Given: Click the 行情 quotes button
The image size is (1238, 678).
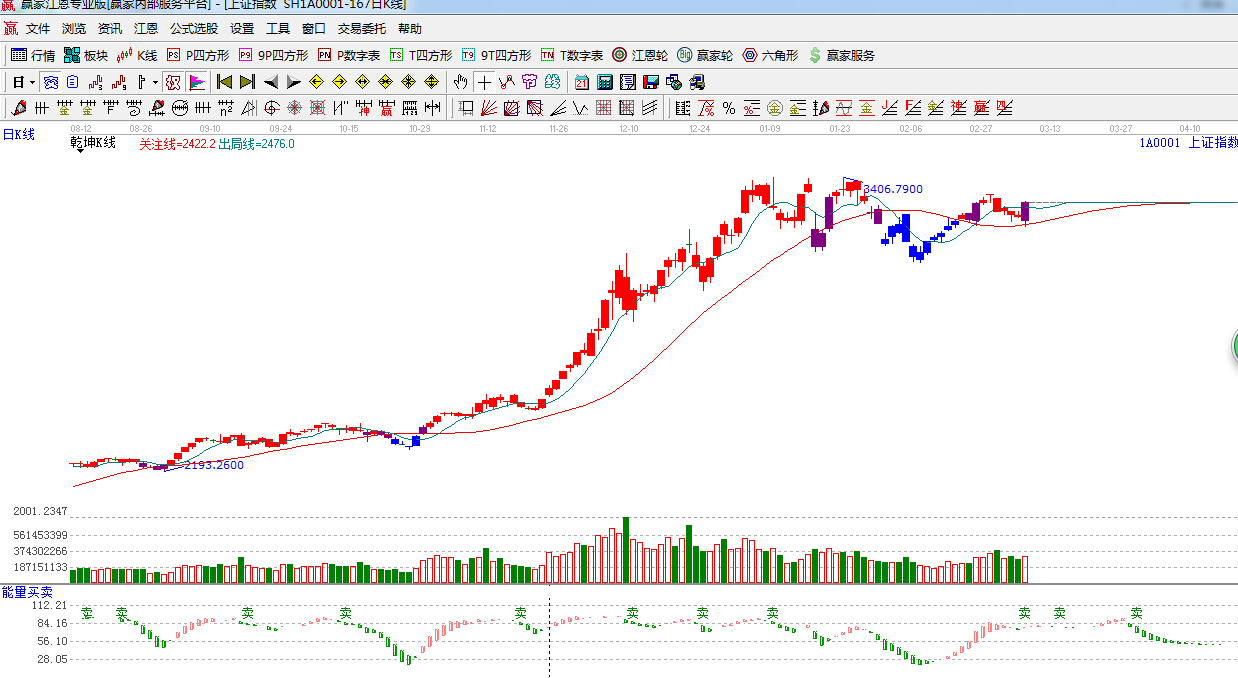Looking at the screenshot, I should [33, 55].
